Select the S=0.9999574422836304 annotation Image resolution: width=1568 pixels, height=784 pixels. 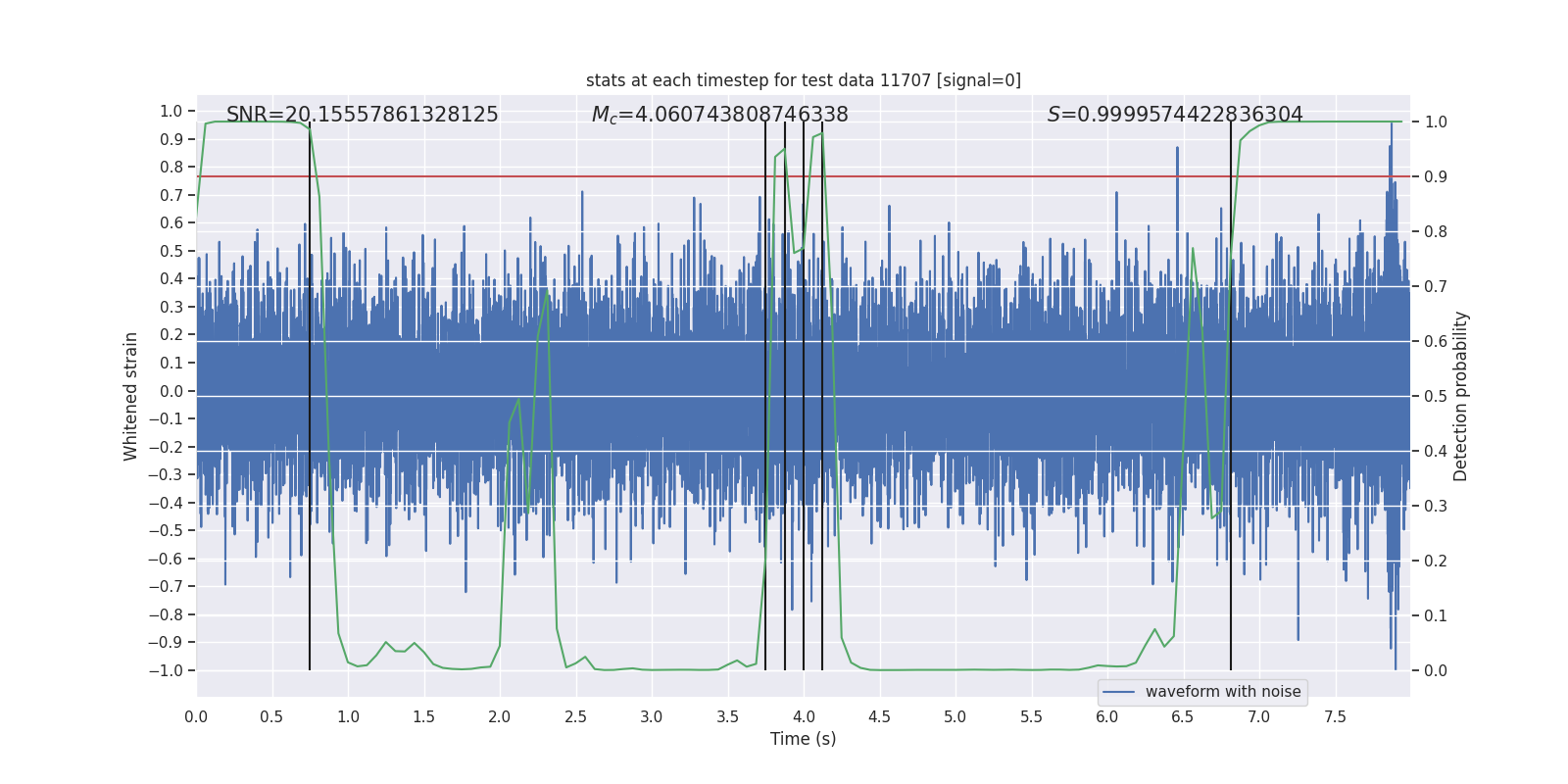[1175, 115]
